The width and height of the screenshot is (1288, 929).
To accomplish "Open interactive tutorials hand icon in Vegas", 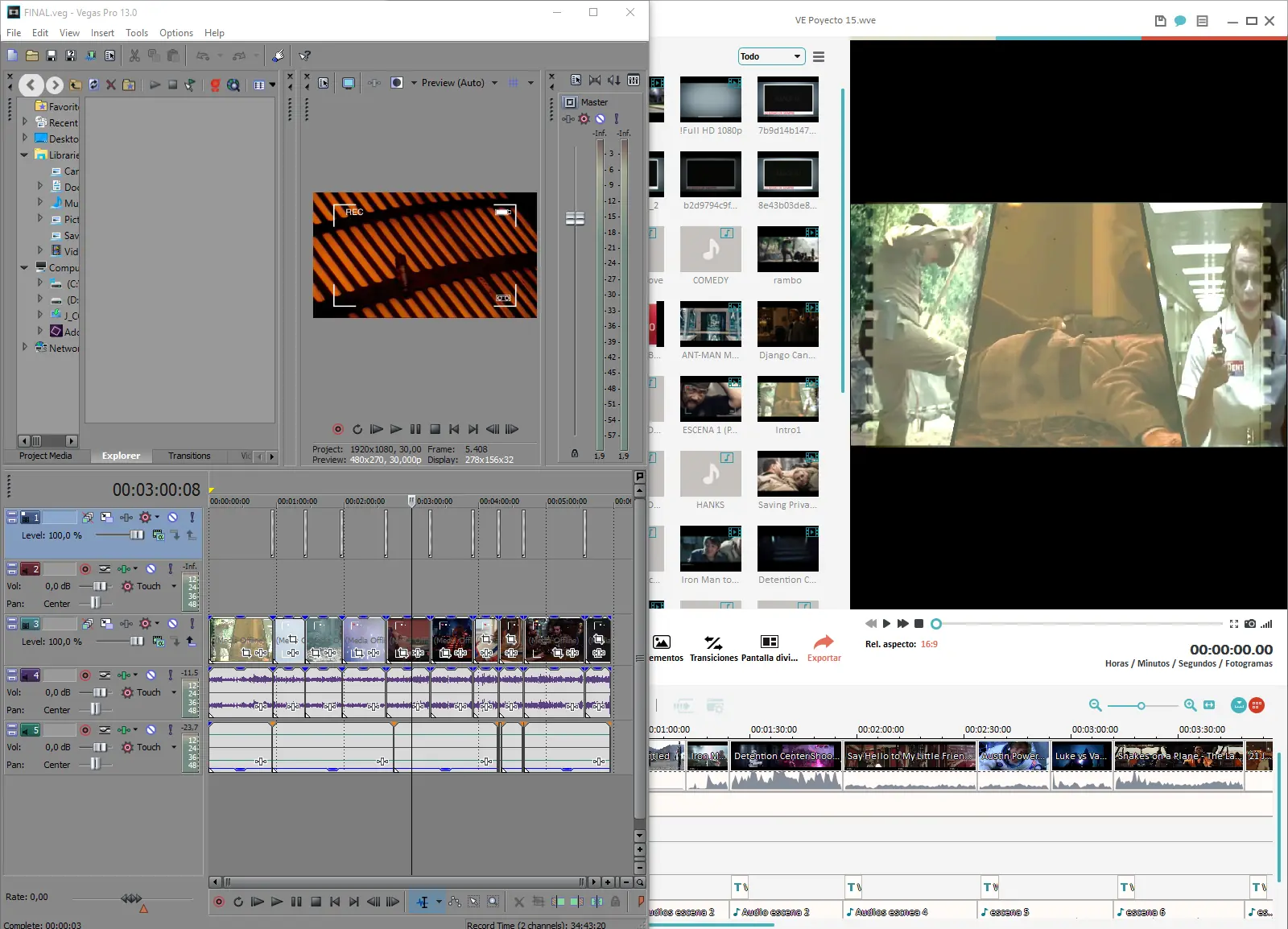I will coord(278,56).
